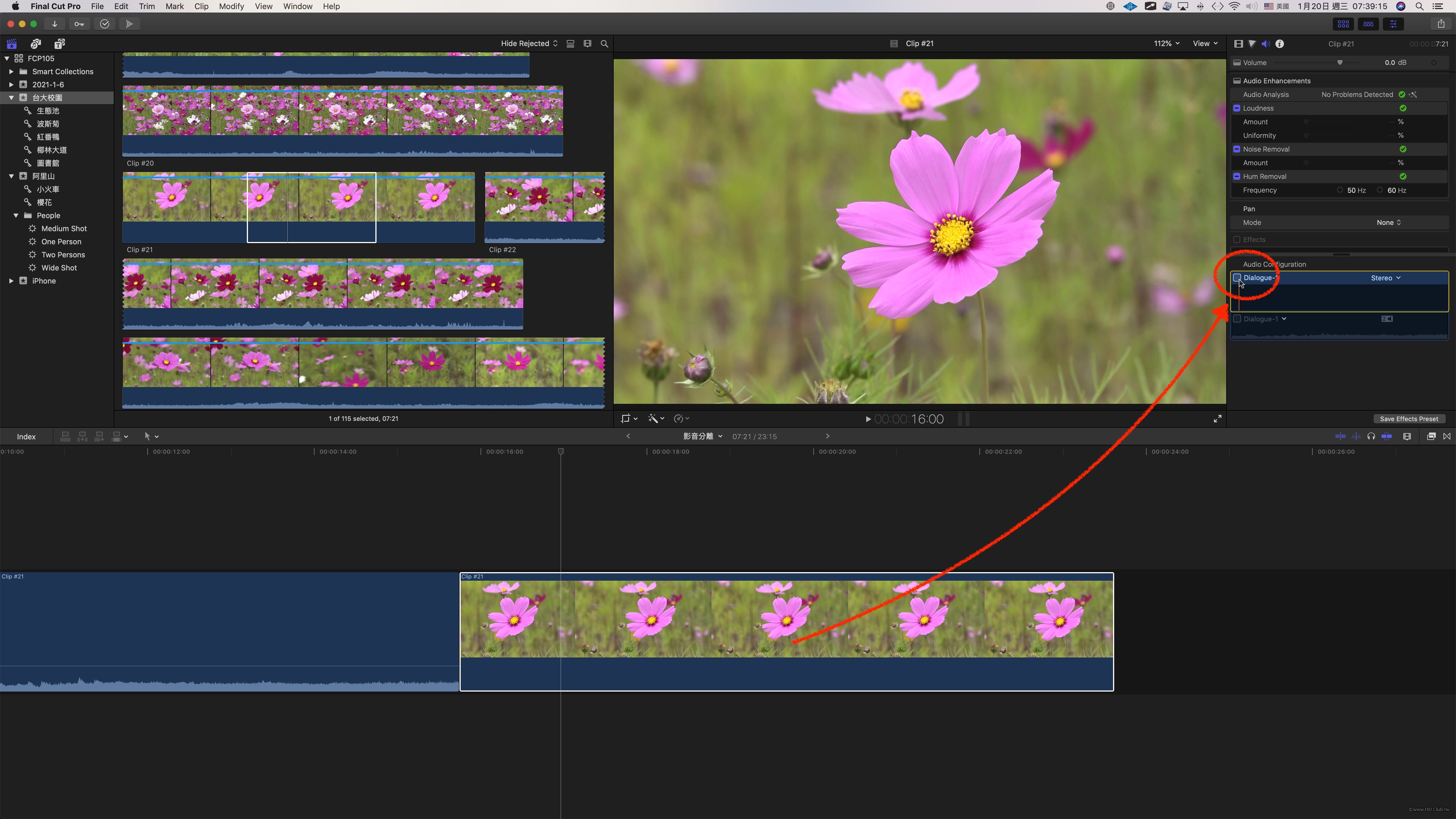Image resolution: width=1456 pixels, height=819 pixels.
Task: Click the import media arrow icon
Action: coord(54,24)
